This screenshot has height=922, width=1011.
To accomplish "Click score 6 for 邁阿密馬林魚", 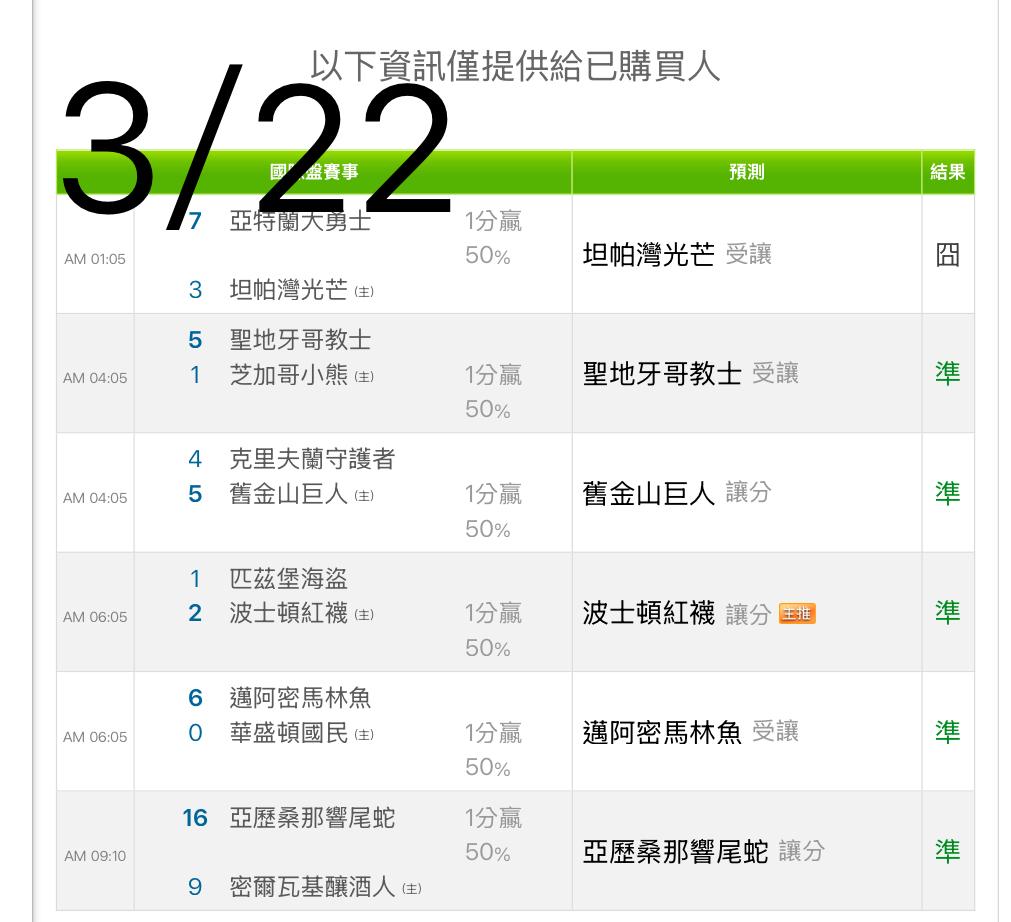I will click(x=195, y=698).
